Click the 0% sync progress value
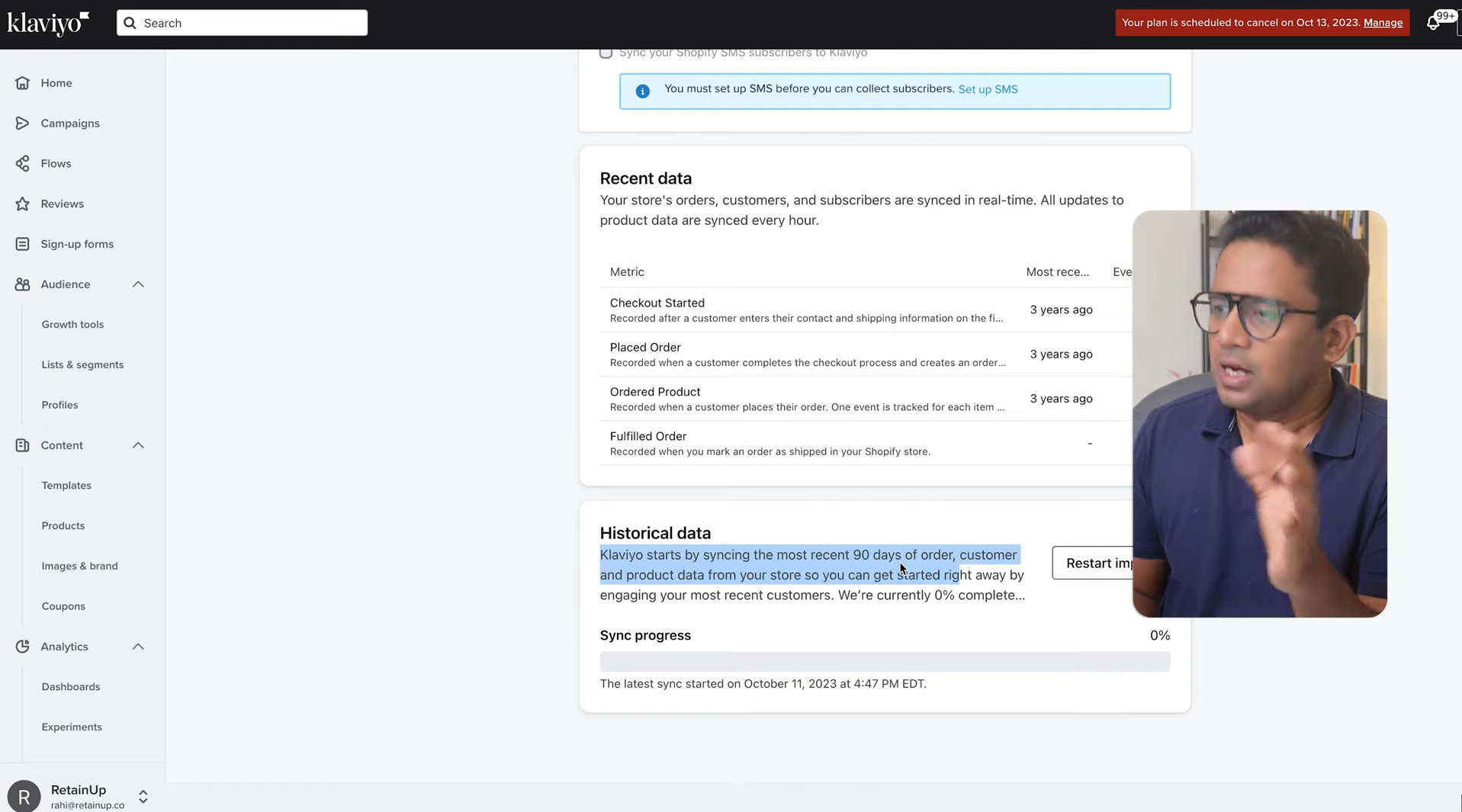The width and height of the screenshot is (1462, 812). [1160, 635]
